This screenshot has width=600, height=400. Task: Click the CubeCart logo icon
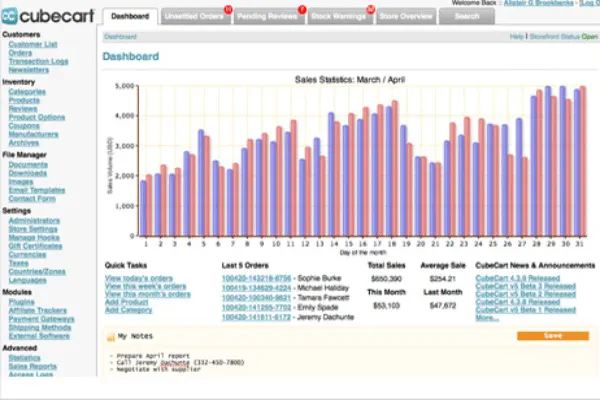click(13, 17)
